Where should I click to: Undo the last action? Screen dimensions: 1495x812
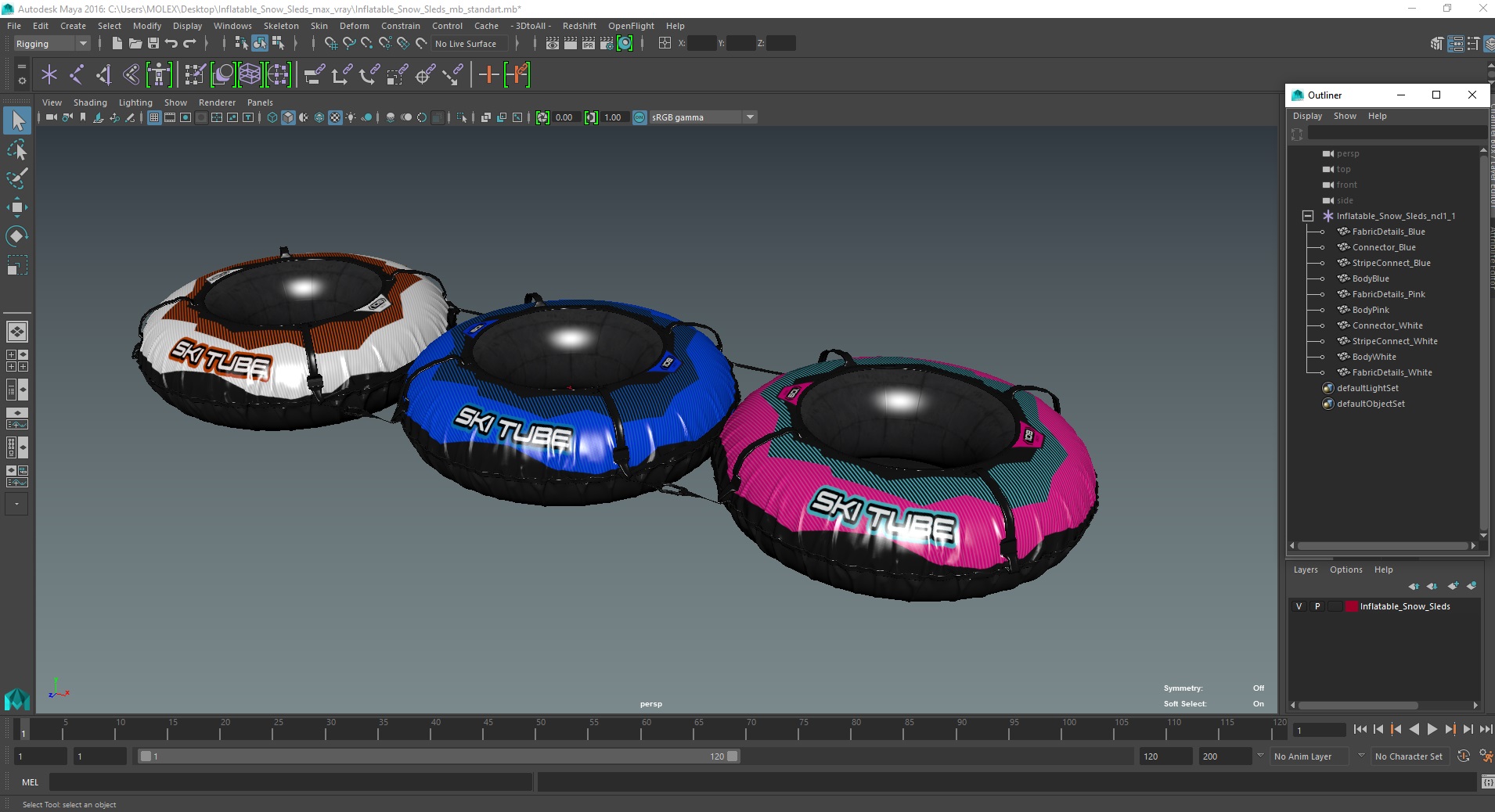tap(171, 44)
